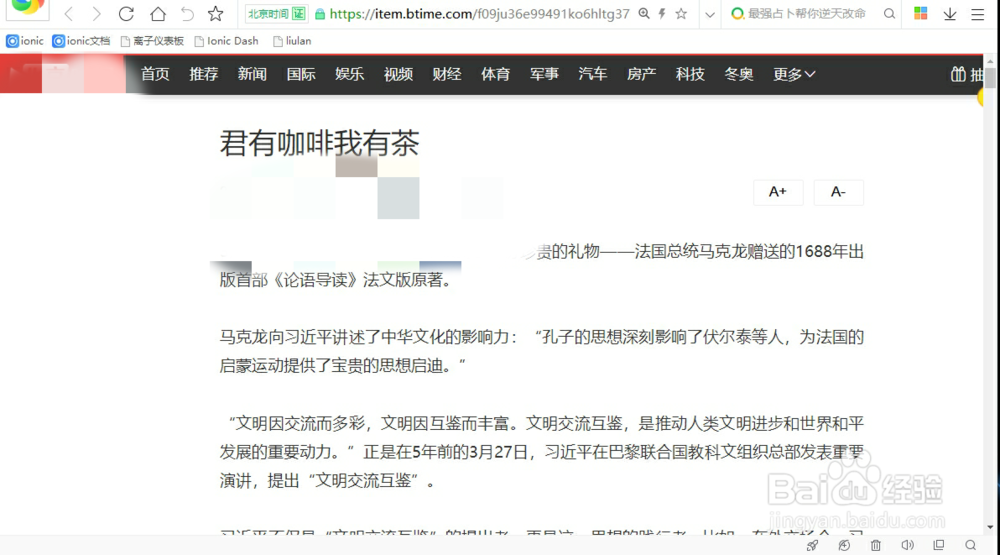Viewport: 1000px width, 555px height.
Task: Click the lightning speed mode icon
Action: (x=662, y=13)
